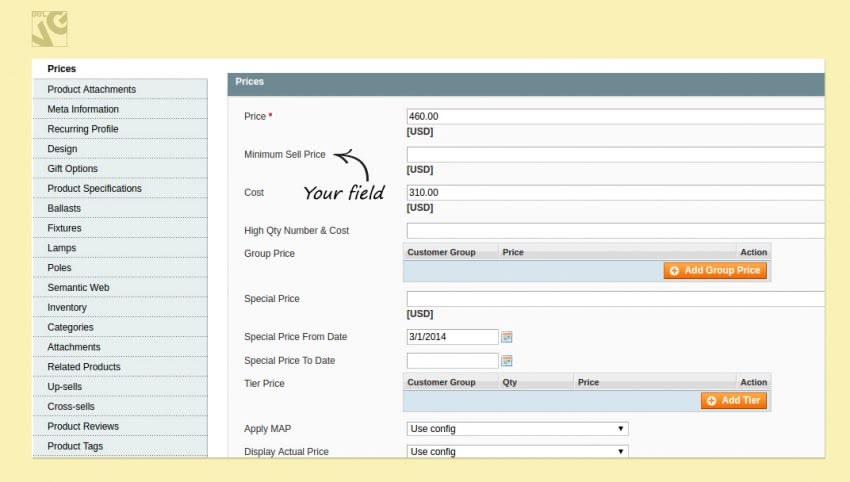
Task: Open the Special Price From Date calendar icon
Action: click(x=507, y=337)
